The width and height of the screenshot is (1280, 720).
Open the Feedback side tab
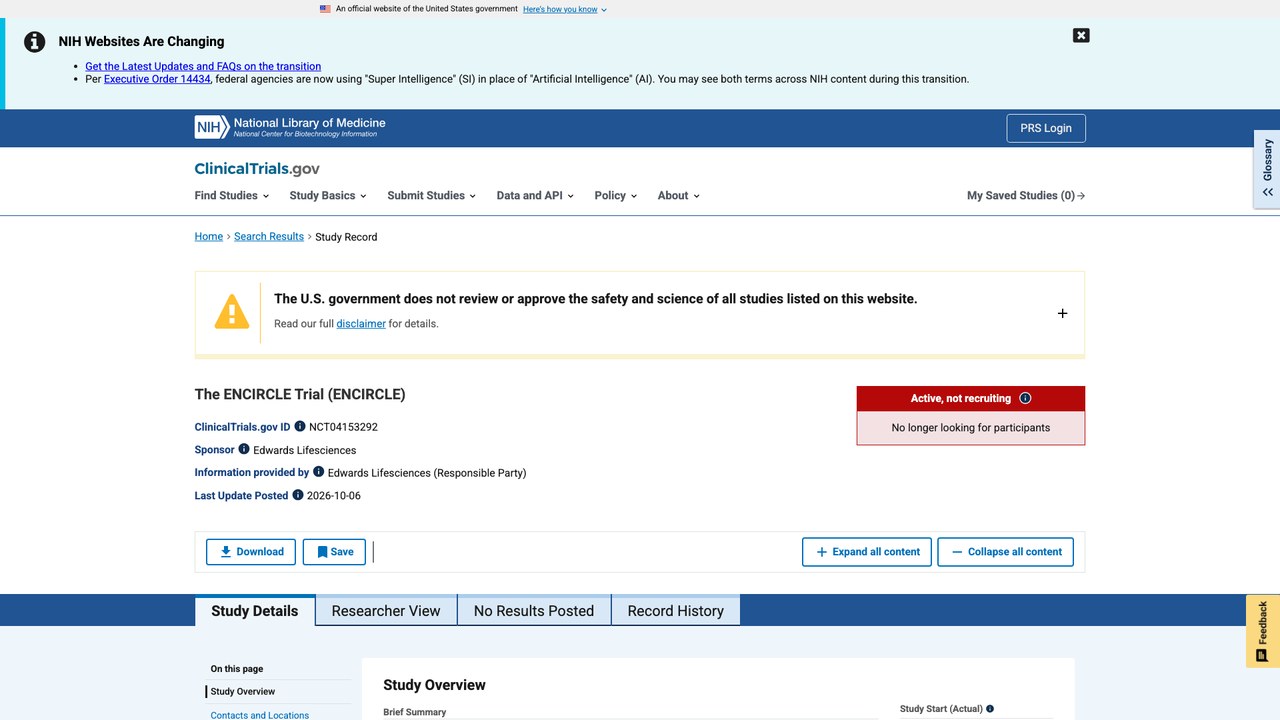click(x=1263, y=631)
